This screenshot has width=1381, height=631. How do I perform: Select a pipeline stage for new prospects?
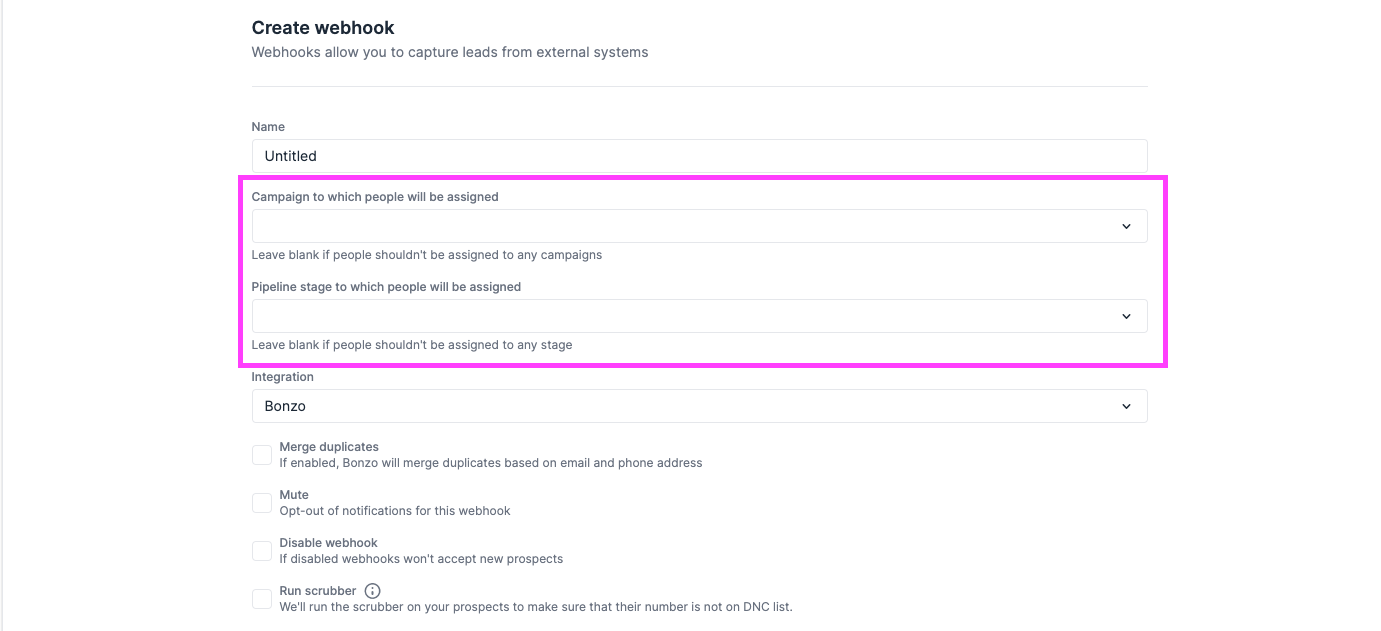pos(699,316)
